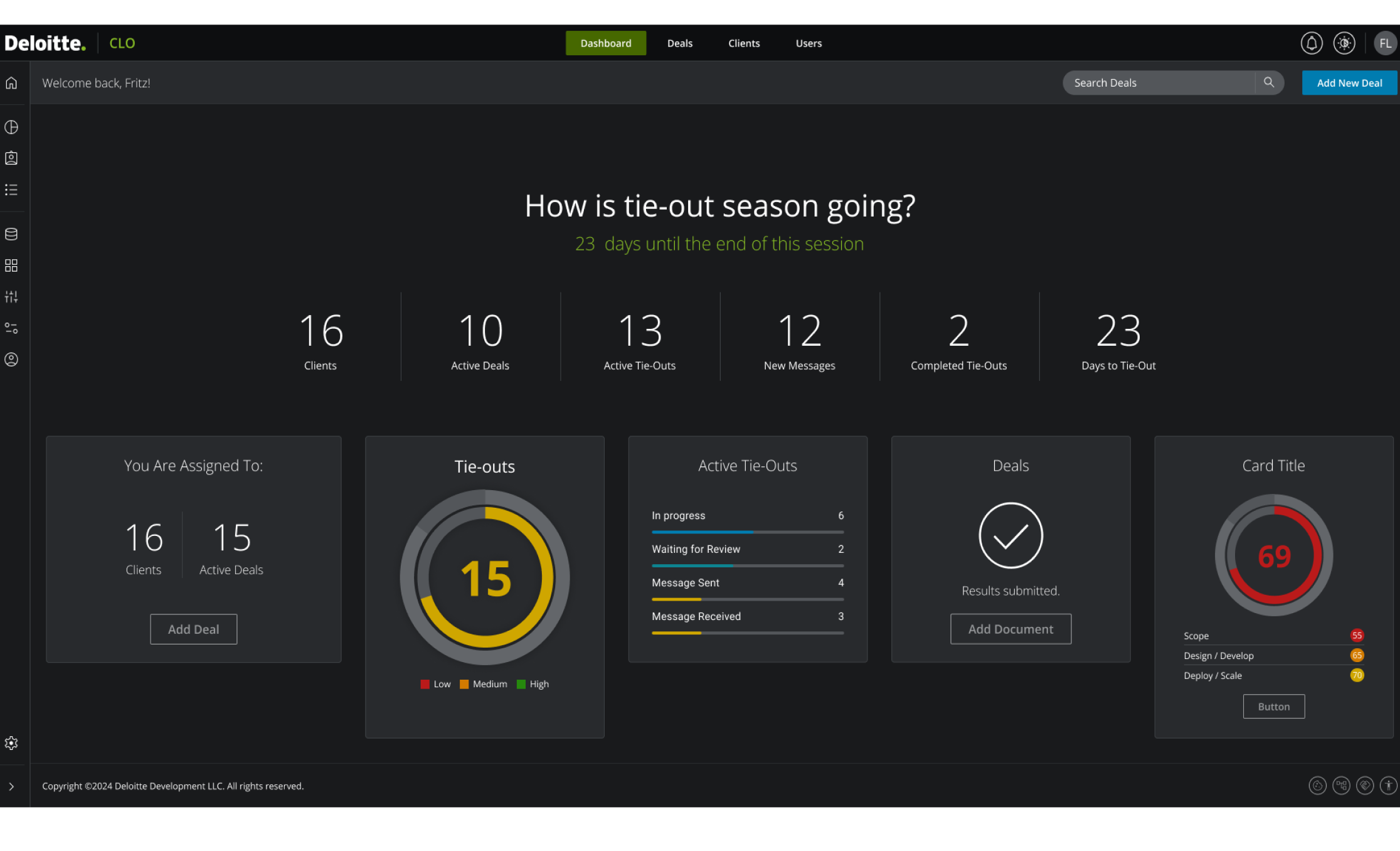Select the list view icon in sidebar

tap(11, 190)
